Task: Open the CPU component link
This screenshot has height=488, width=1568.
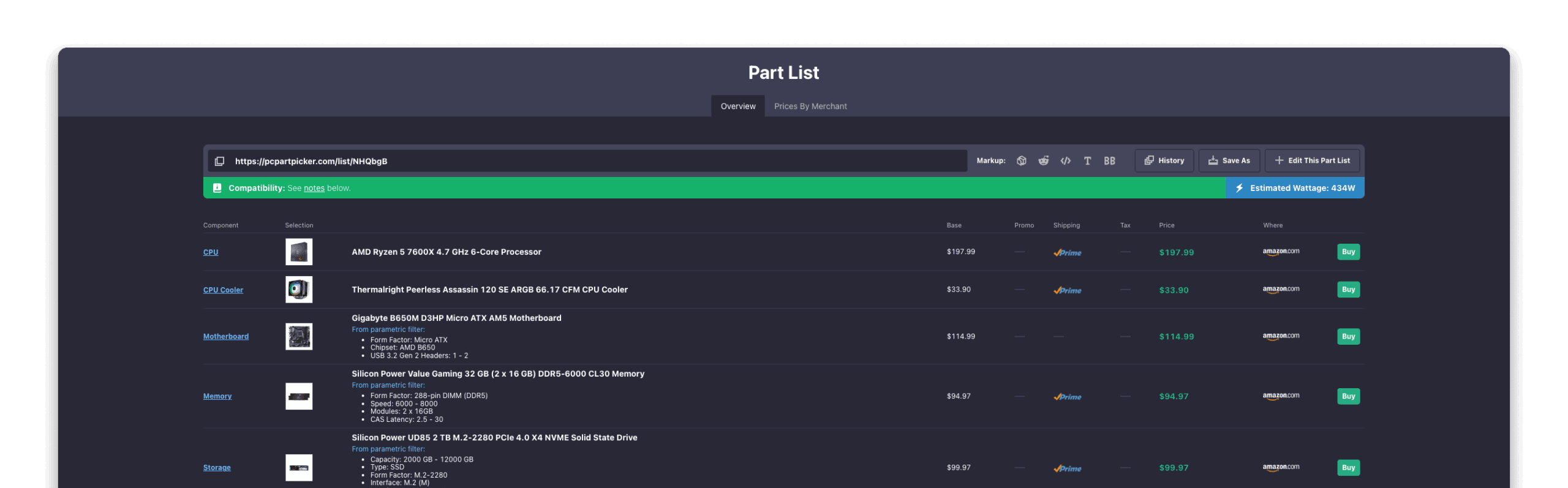Action: [211, 252]
